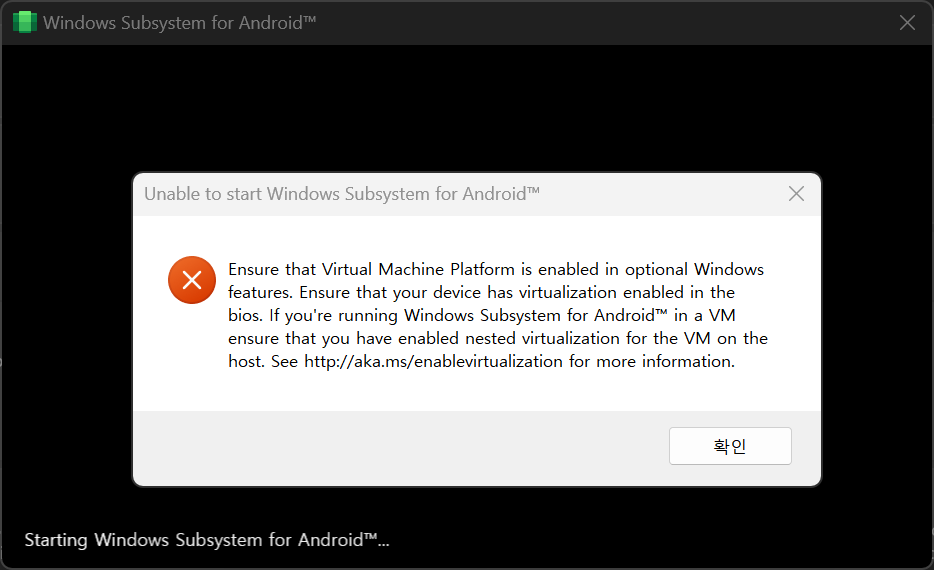Screen dimensions: 934x570
Task: Close the Windows Subsystem for Android window
Action: pyautogui.click(x=907, y=23)
